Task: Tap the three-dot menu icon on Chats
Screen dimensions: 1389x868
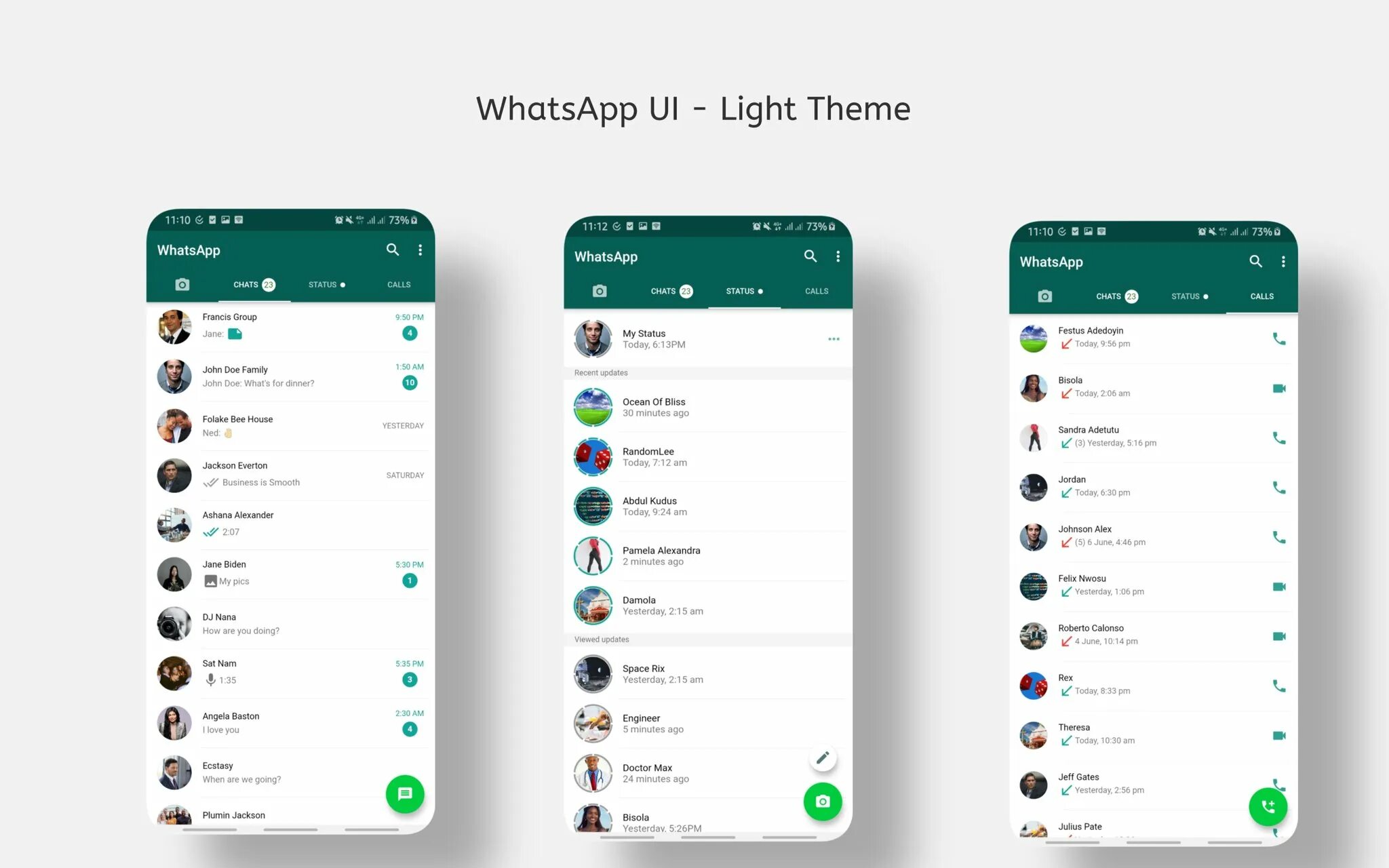Action: pos(420,250)
